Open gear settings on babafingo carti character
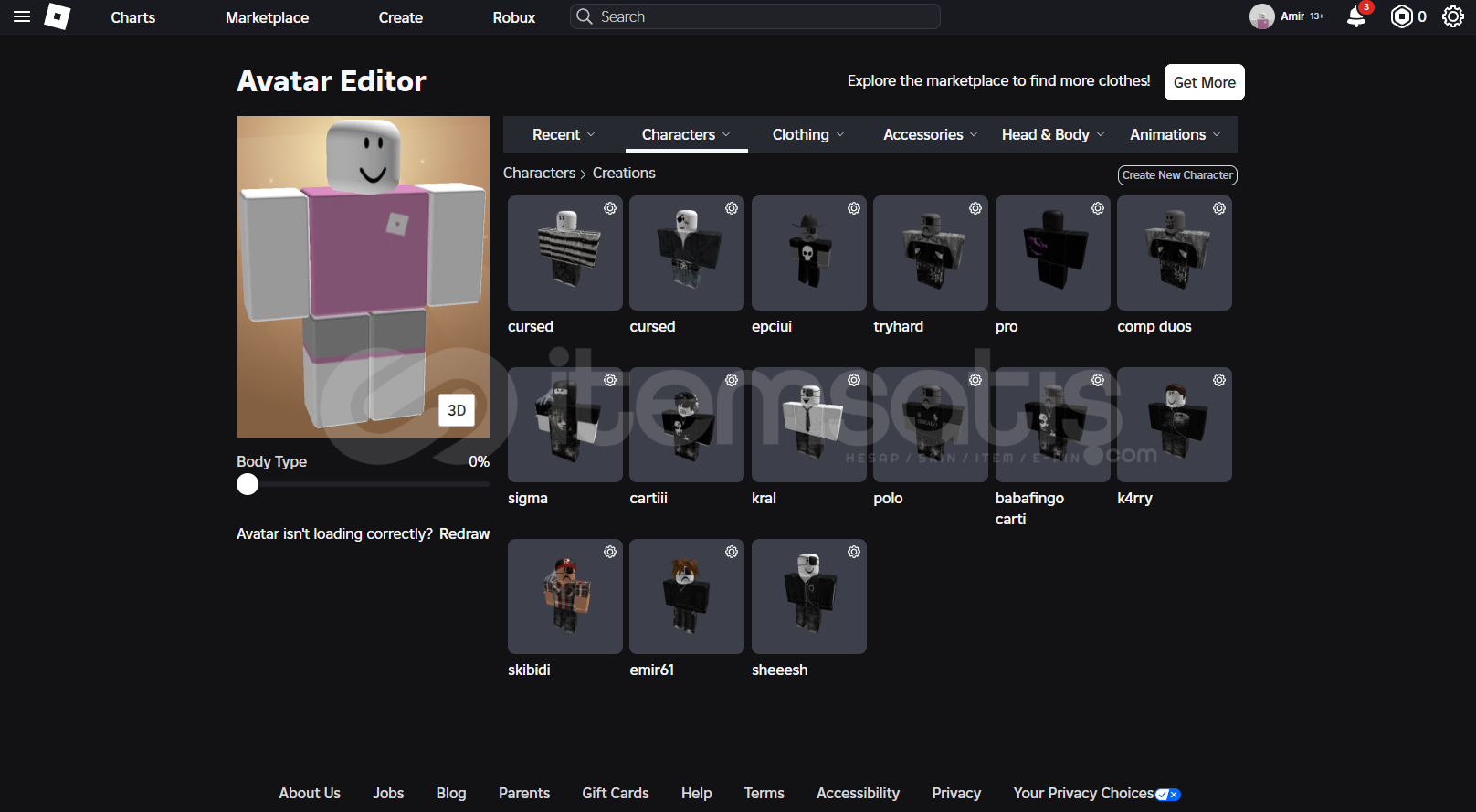This screenshot has width=1476, height=812. pyautogui.click(x=1098, y=380)
